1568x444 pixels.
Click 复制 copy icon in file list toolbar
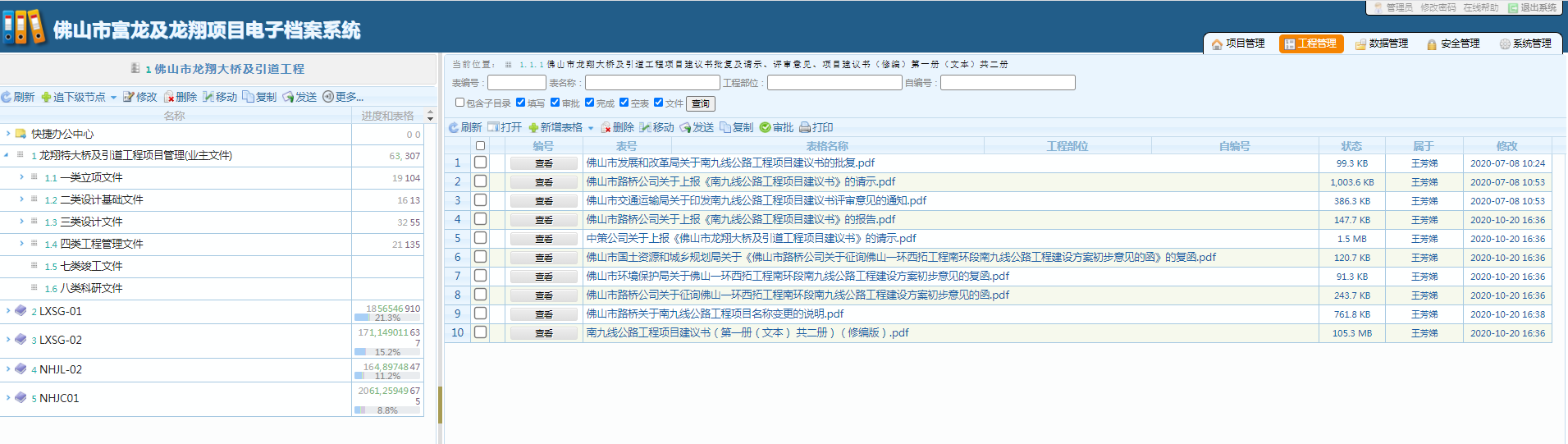click(725, 127)
